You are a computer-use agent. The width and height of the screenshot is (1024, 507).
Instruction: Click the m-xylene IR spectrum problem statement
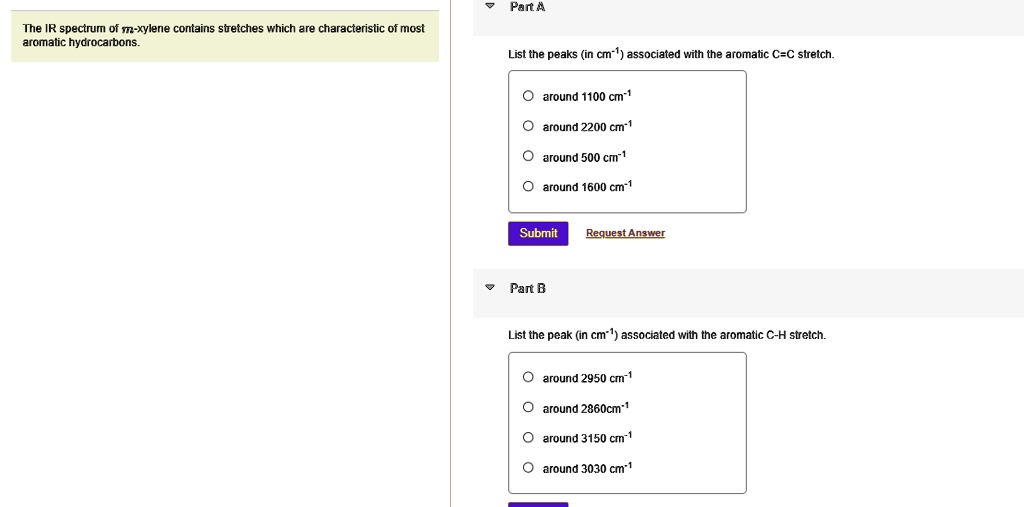[224, 35]
